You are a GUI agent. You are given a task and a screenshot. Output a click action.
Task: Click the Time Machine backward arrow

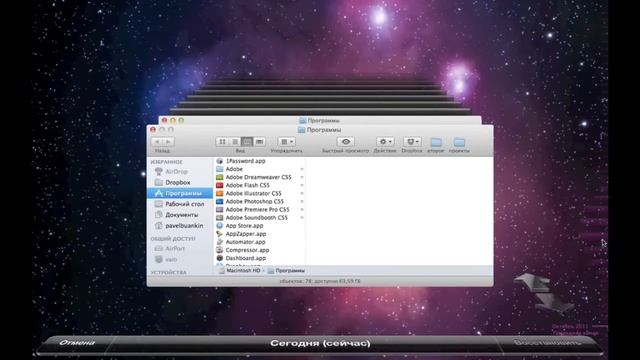533,282
